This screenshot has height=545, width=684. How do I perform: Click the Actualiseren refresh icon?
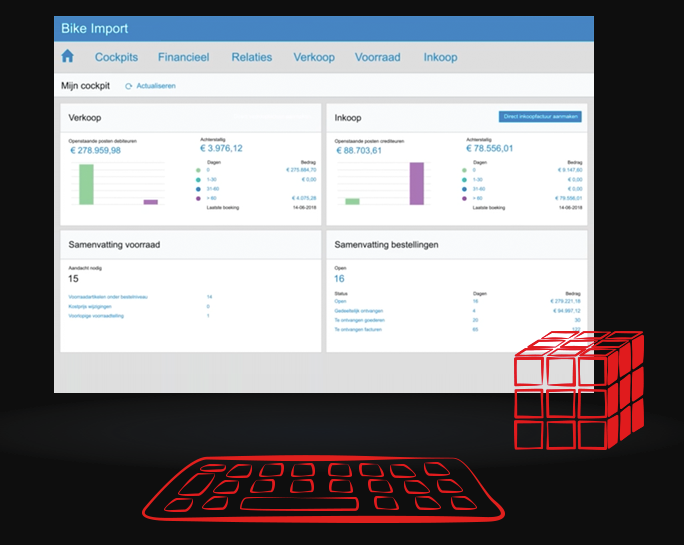click(x=129, y=87)
